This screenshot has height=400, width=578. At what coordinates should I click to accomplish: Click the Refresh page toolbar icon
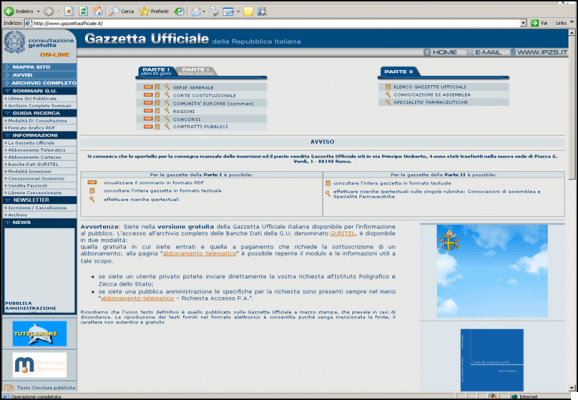(x=84, y=11)
